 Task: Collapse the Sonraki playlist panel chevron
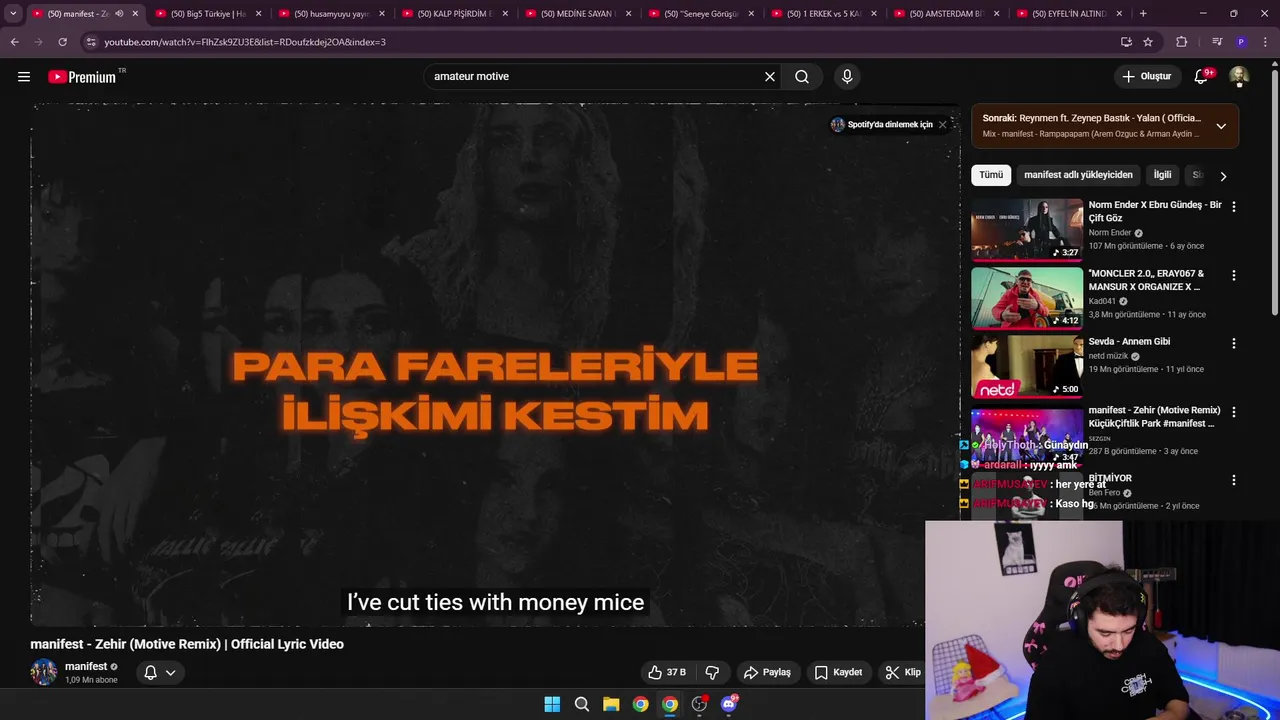click(x=1221, y=126)
